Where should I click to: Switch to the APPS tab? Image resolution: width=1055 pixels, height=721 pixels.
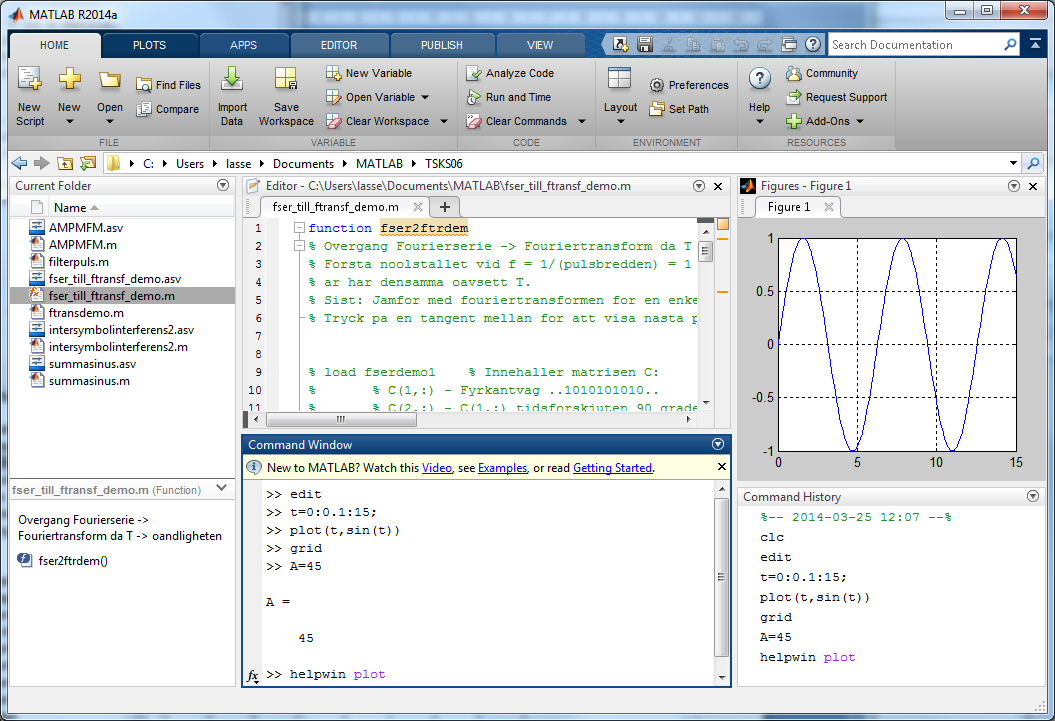point(244,45)
